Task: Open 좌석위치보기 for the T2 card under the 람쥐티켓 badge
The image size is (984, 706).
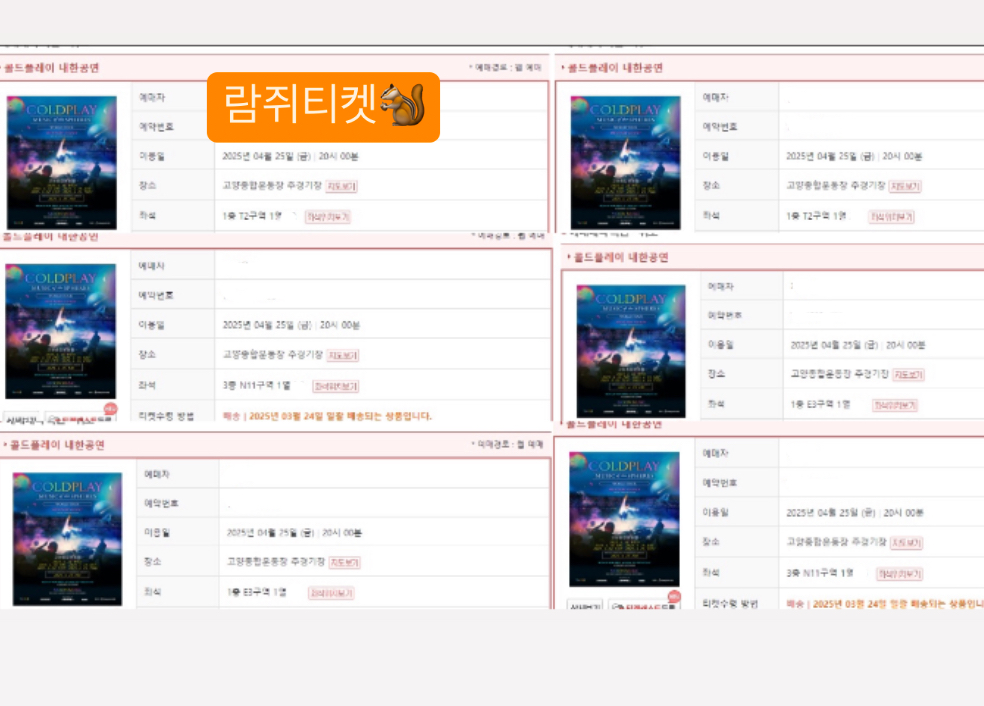Action: coord(328,217)
